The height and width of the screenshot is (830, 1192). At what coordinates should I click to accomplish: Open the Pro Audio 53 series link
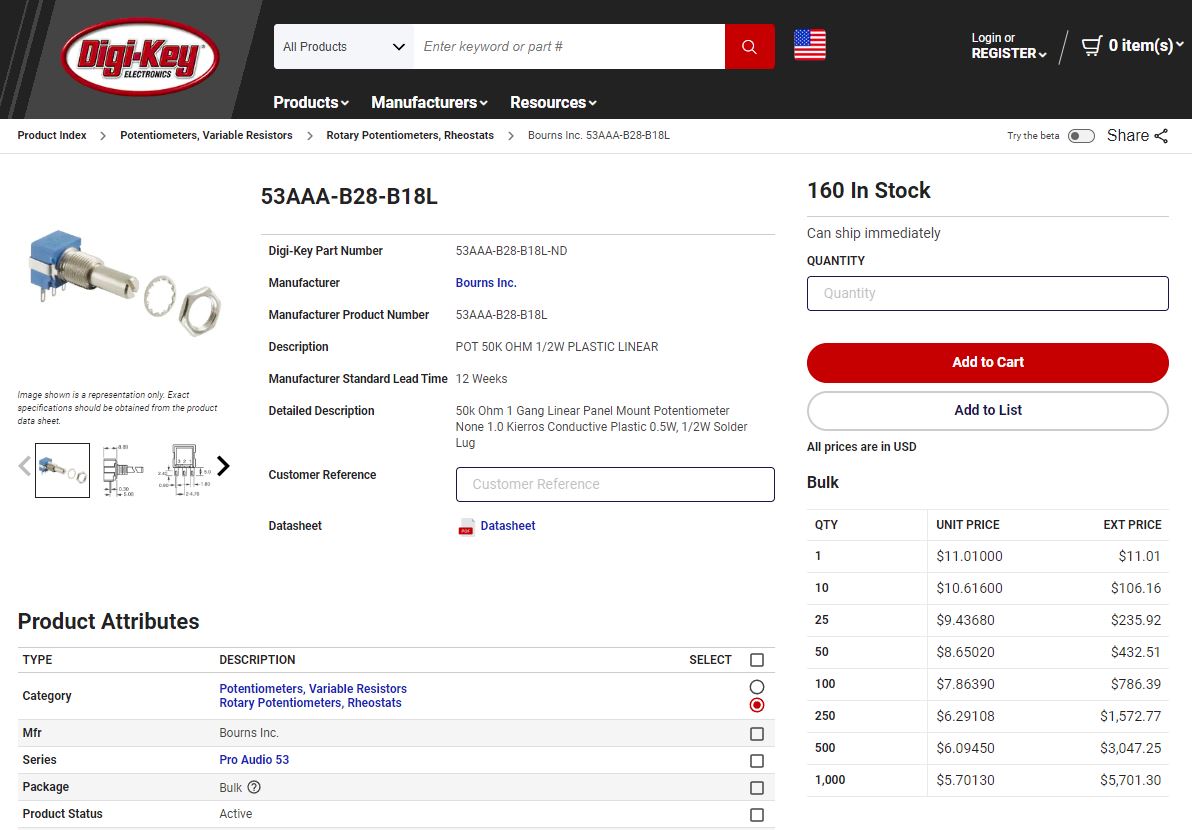[254, 760]
